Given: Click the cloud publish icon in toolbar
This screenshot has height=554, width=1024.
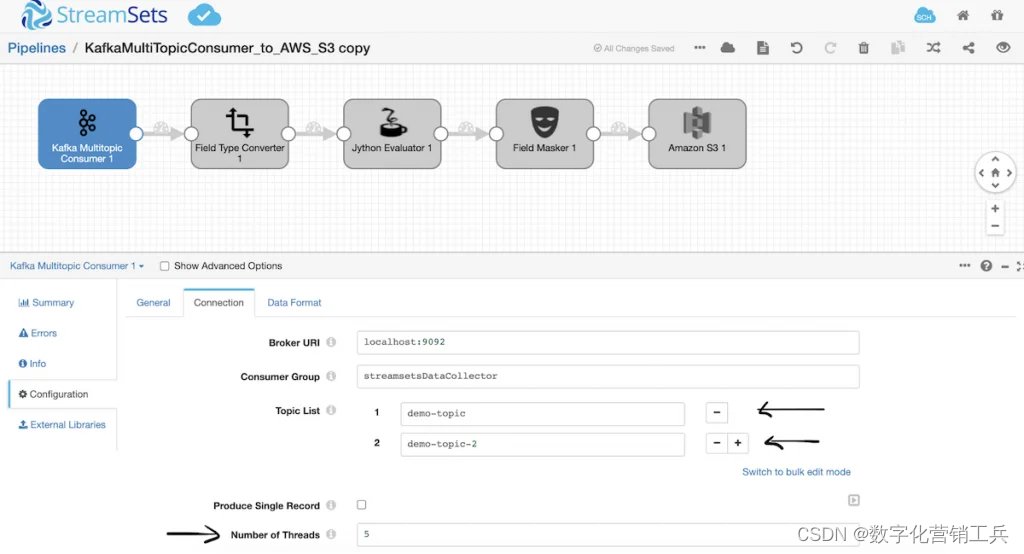Looking at the screenshot, I should coord(728,48).
